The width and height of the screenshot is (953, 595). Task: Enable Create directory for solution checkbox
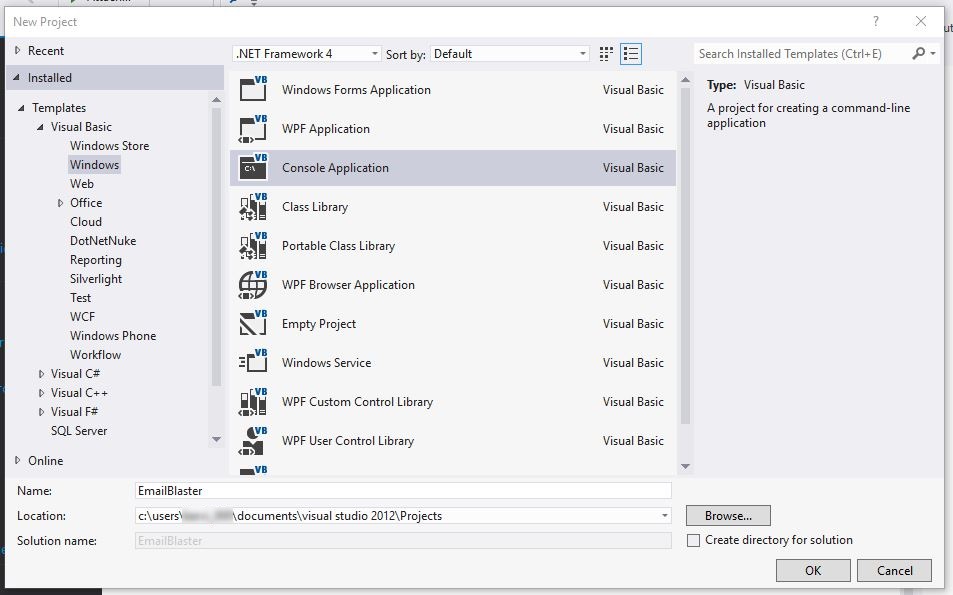click(x=693, y=540)
